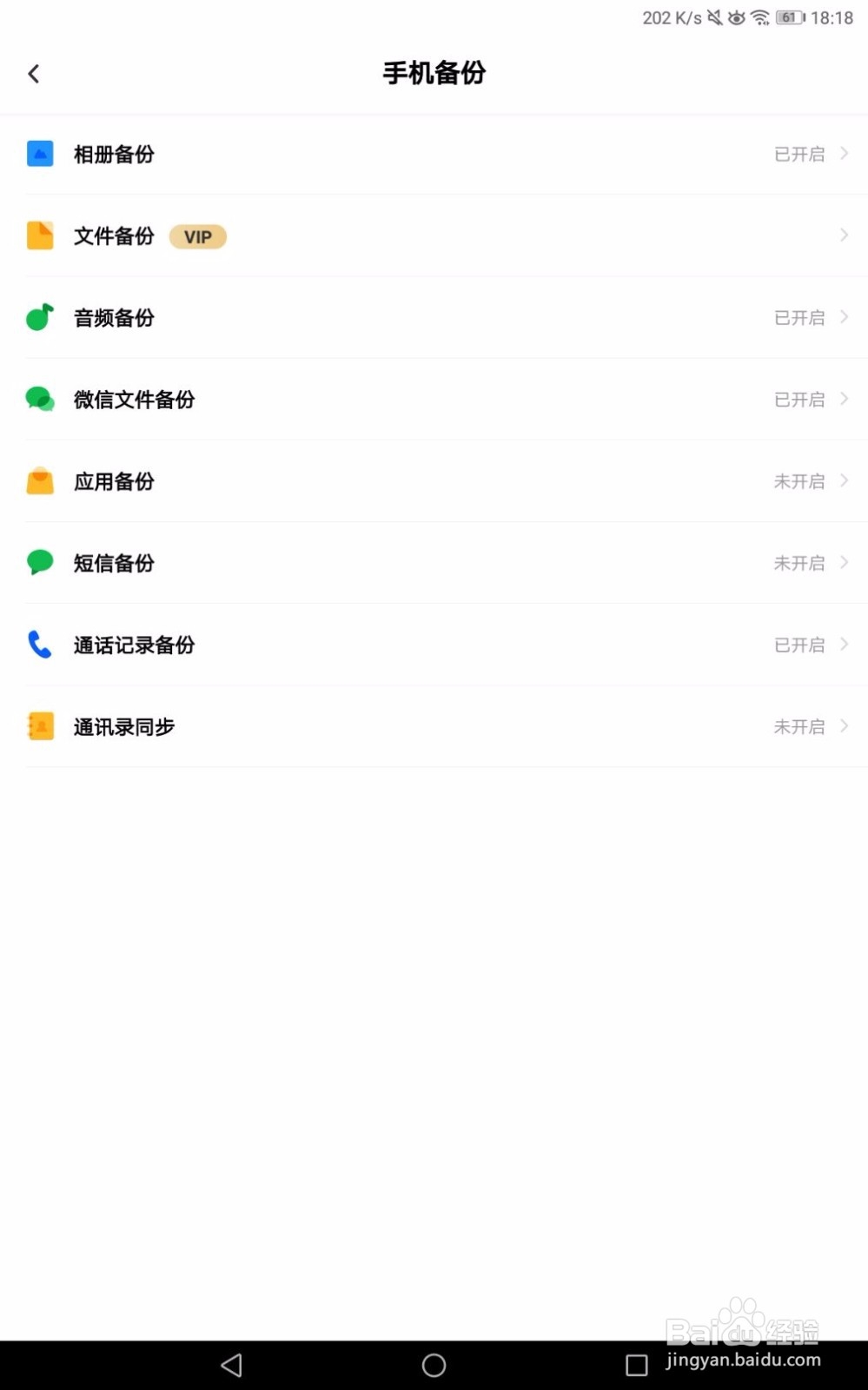Tap the orange app backup bag icon
The width and height of the screenshot is (868, 1390).
pyautogui.click(x=40, y=481)
